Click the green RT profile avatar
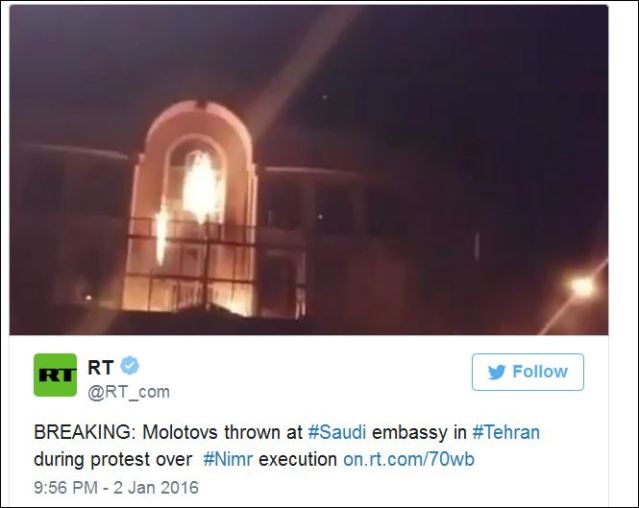 pos(55,375)
